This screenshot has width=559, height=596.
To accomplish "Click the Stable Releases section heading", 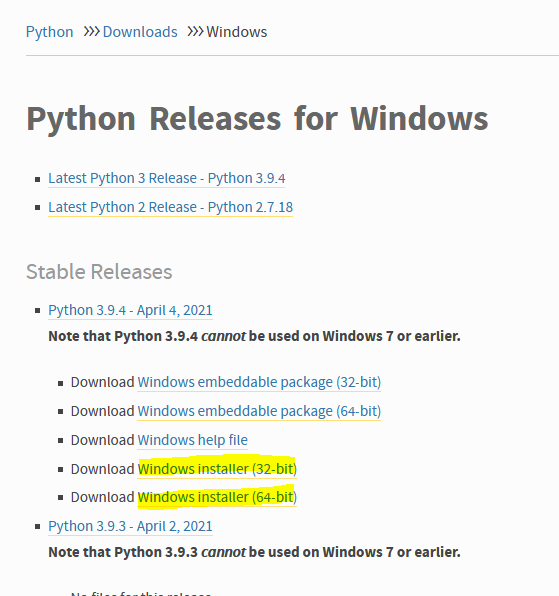I will click(99, 272).
